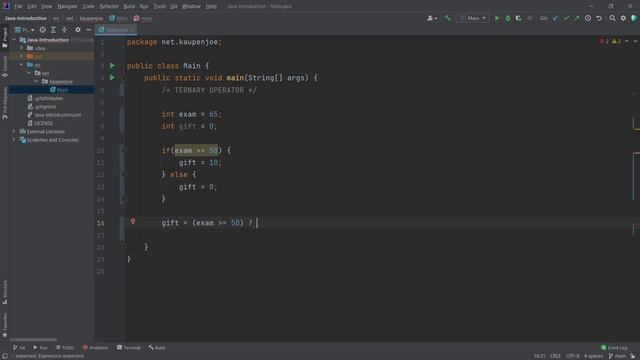The width and height of the screenshot is (640, 360).
Task: Open the Terminal tool window tab
Action: 129,348
